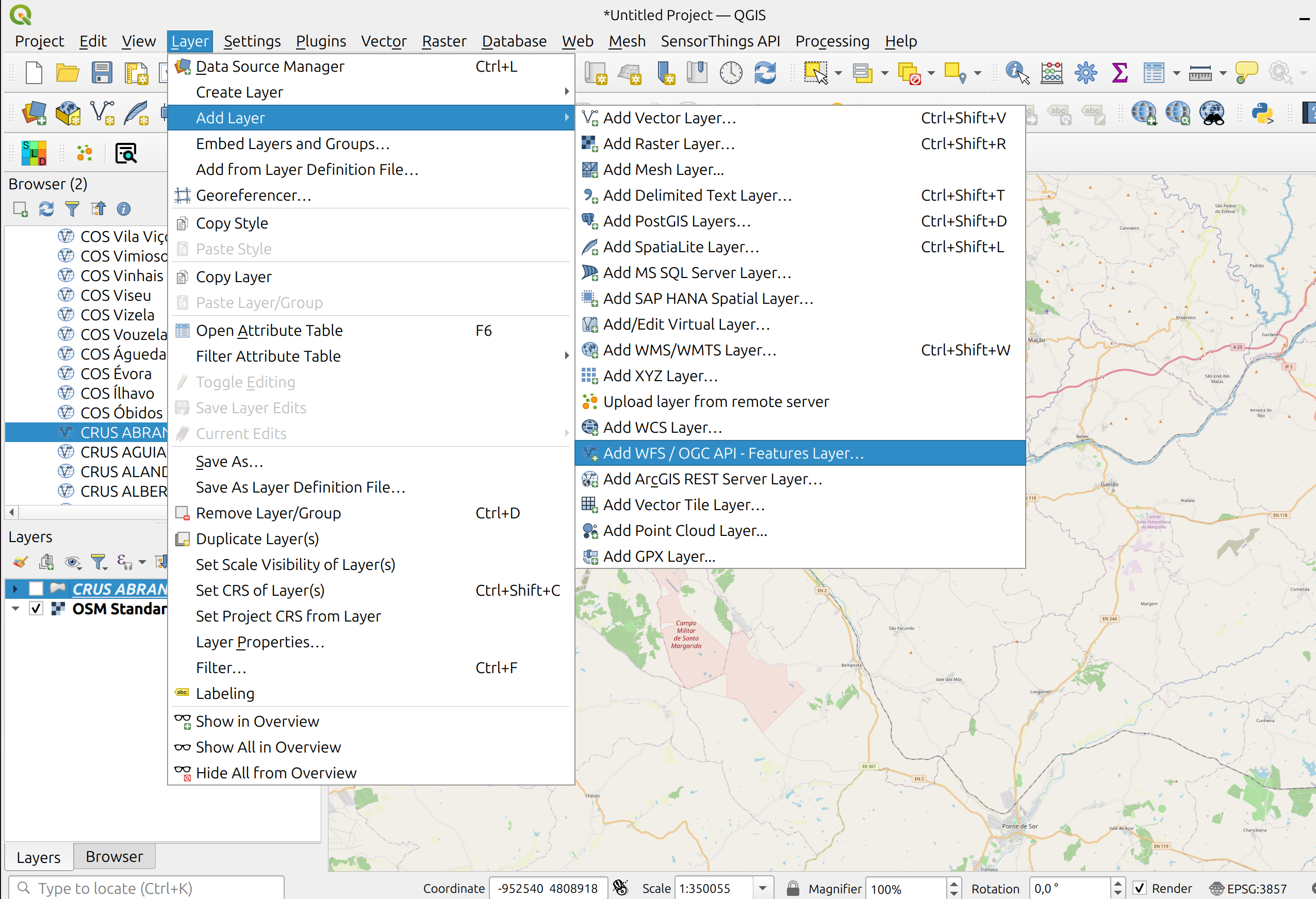
Task: Switch to the Layers tab
Action: pos(39,857)
